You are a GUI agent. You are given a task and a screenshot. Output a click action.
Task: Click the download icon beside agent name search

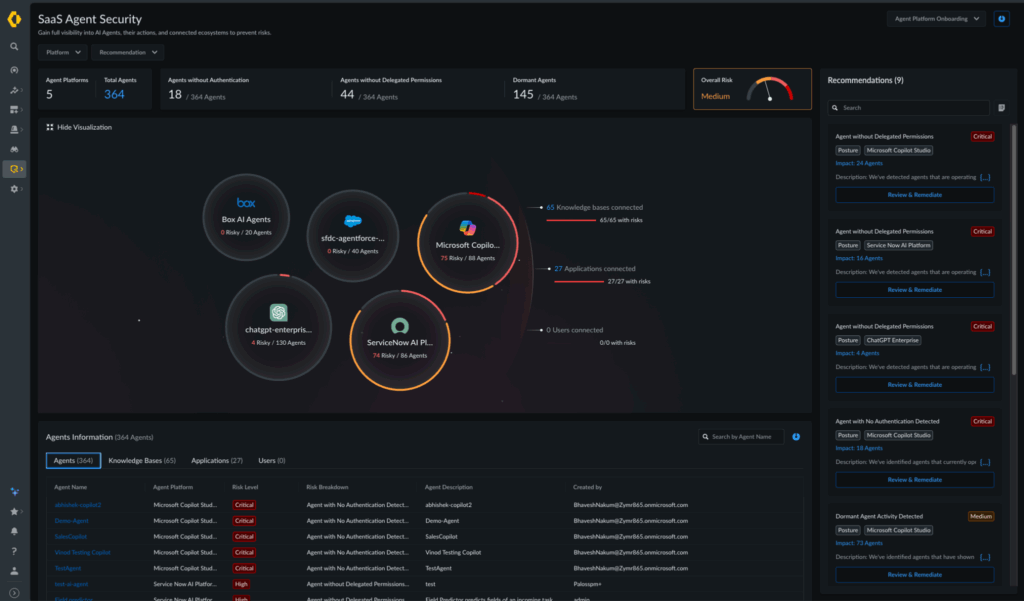click(796, 437)
